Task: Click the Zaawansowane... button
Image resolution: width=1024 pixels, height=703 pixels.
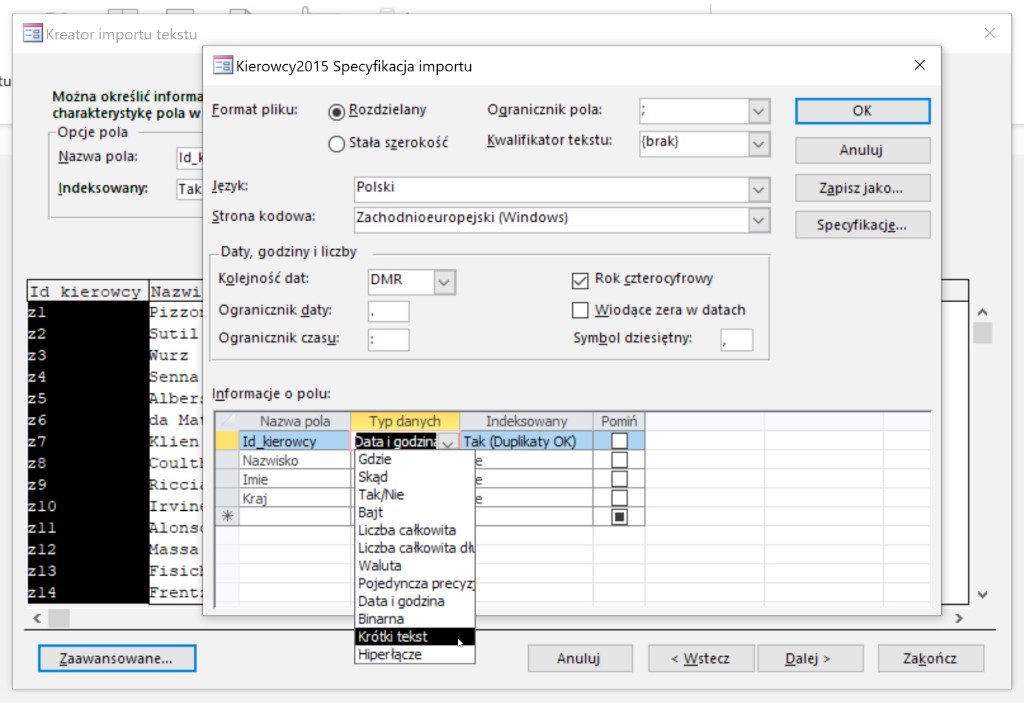Action: [x=116, y=658]
